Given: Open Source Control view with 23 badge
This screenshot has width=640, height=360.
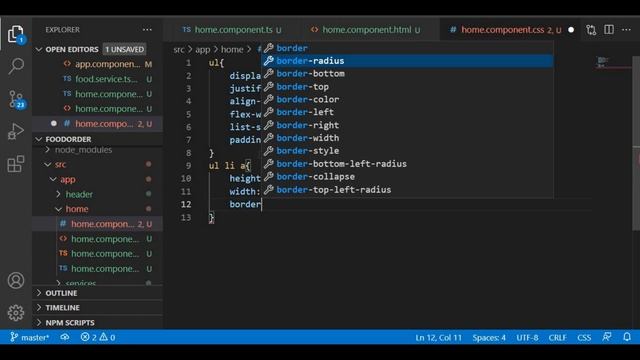Looking at the screenshot, I should coord(16,99).
